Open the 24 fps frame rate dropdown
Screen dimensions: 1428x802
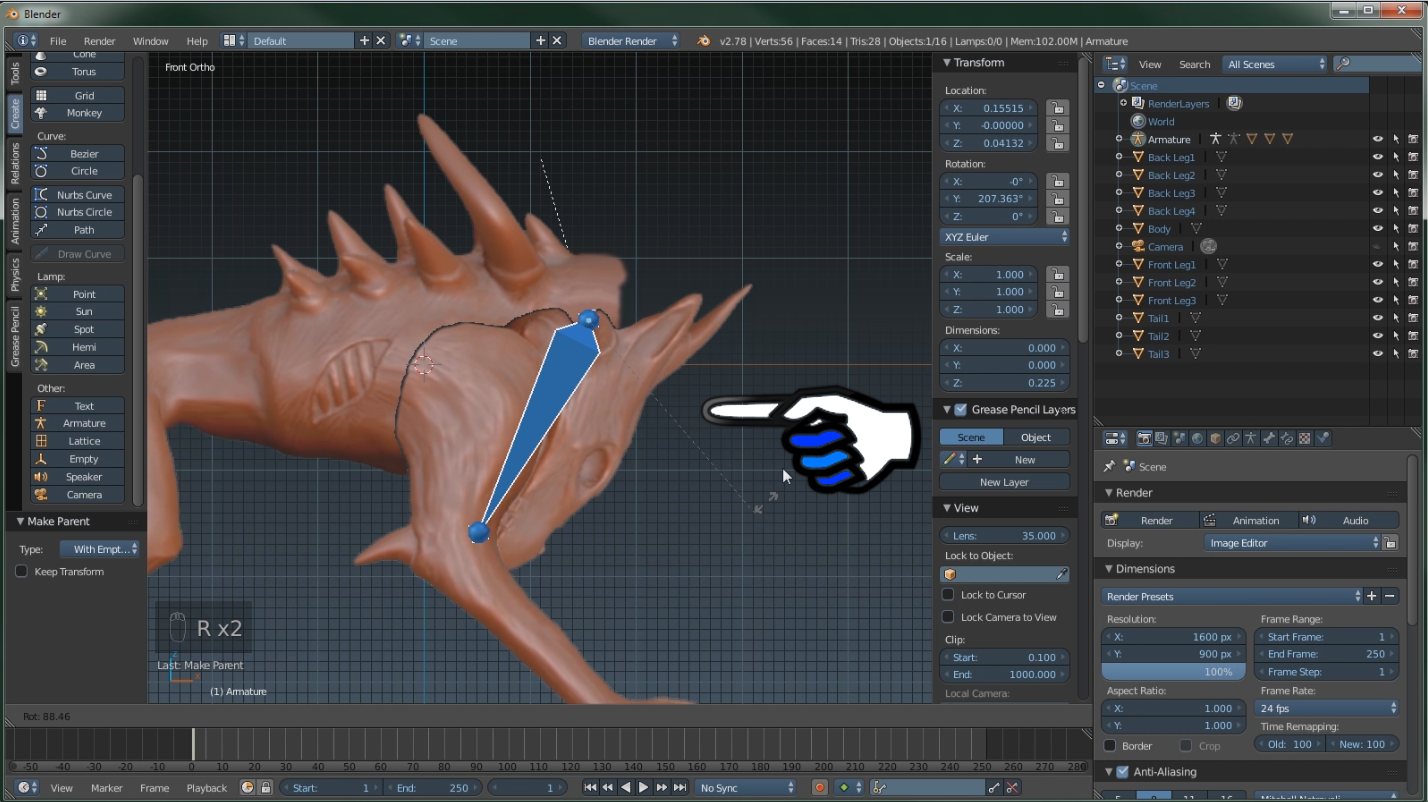1327,708
